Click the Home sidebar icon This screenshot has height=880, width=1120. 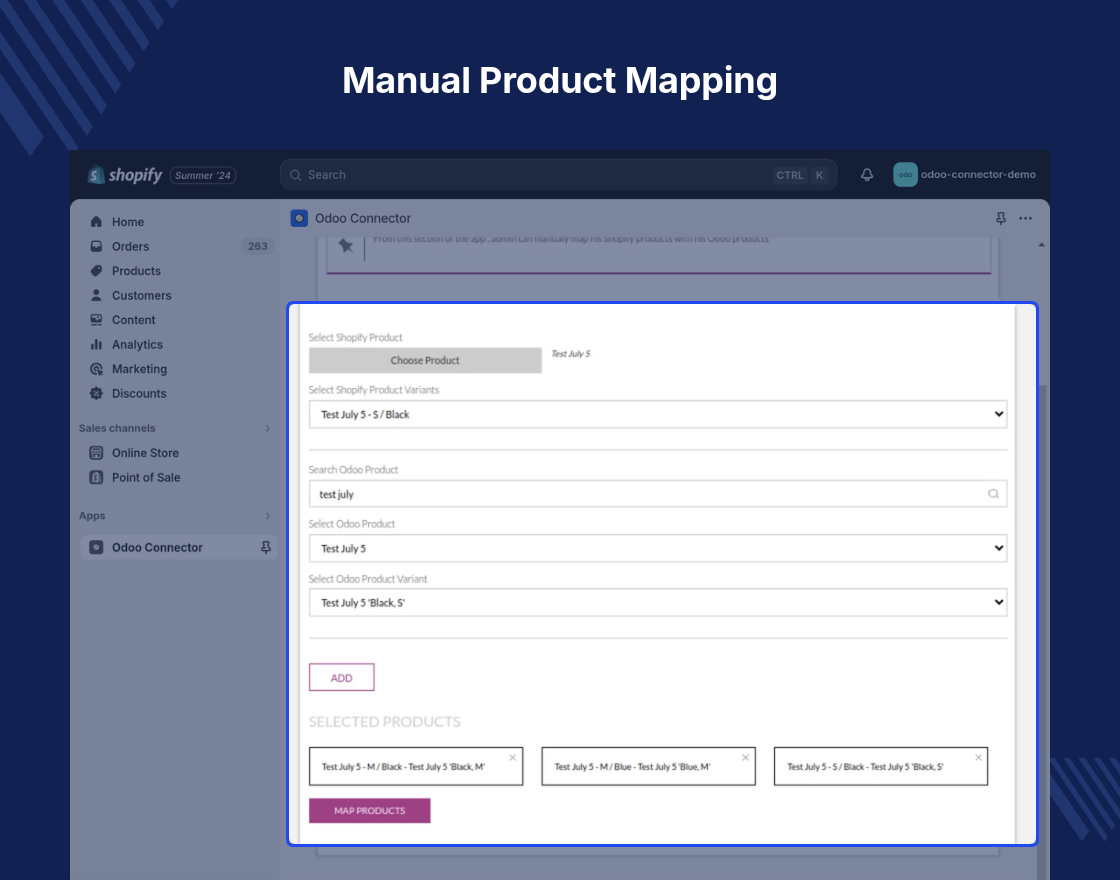(96, 222)
